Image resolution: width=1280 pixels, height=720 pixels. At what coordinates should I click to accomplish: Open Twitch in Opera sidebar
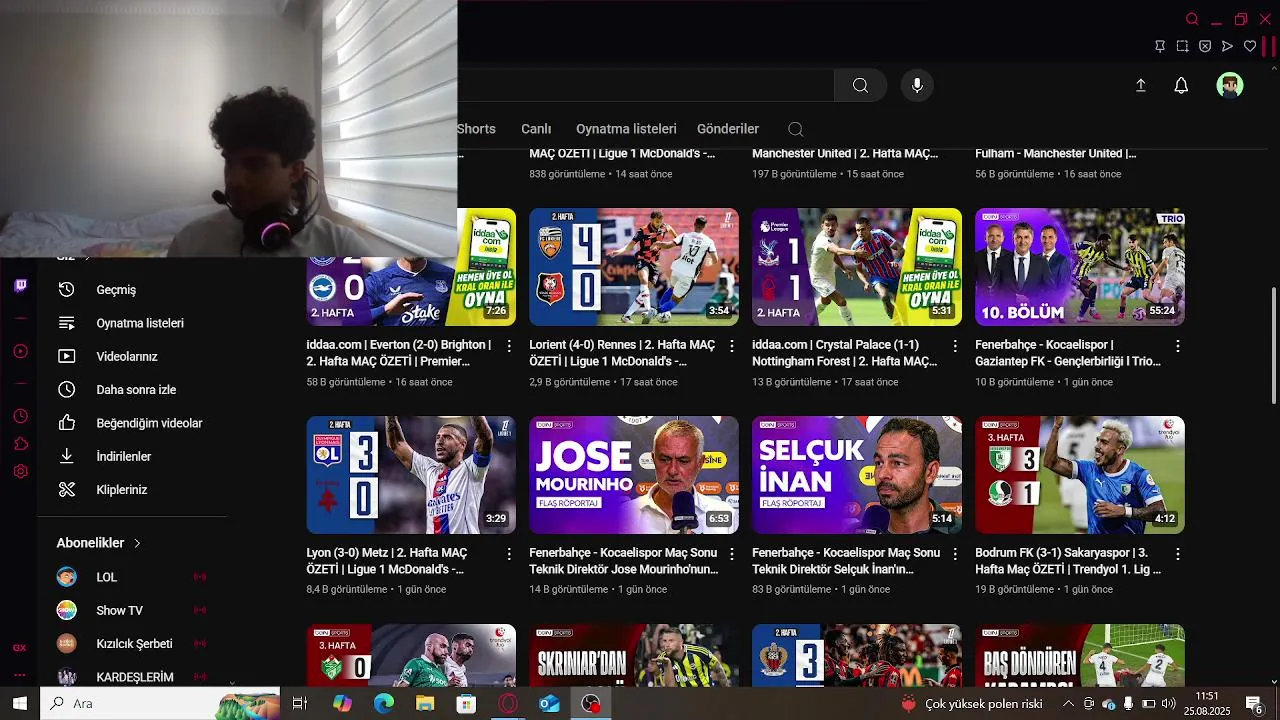click(x=21, y=286)
